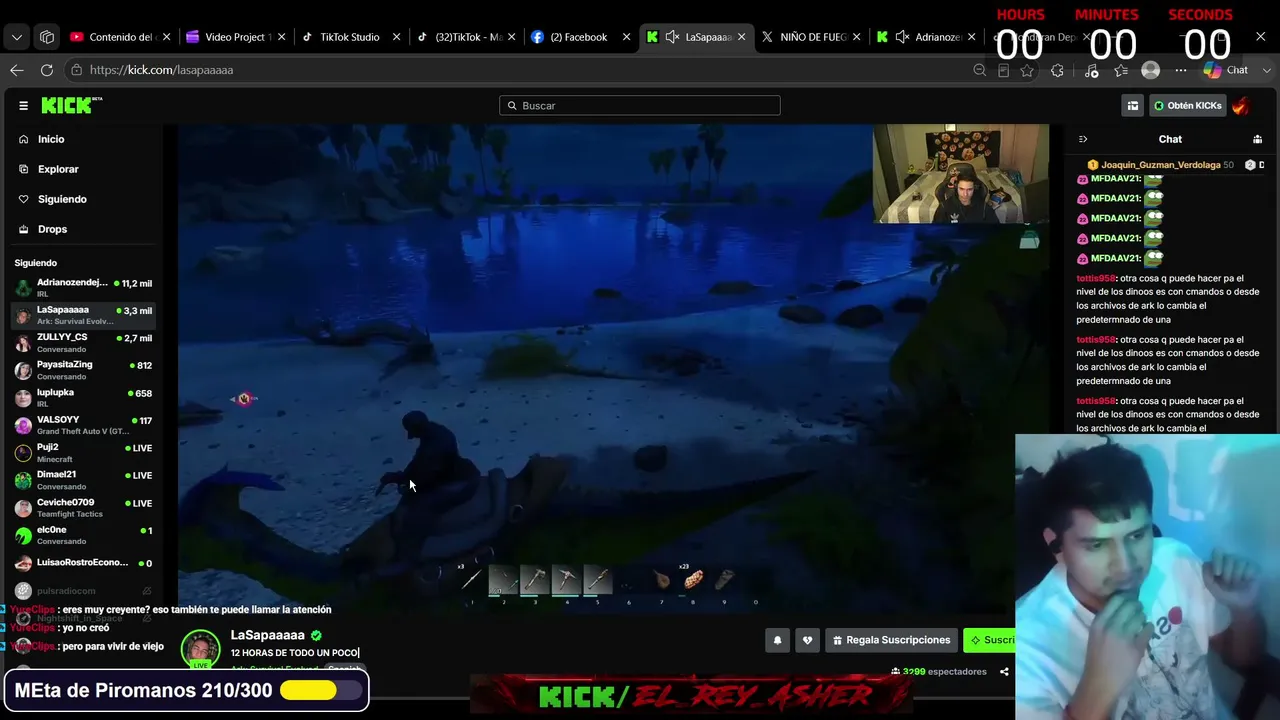Mute audio on the LaSapaaaaa tab

coord(672,37)
